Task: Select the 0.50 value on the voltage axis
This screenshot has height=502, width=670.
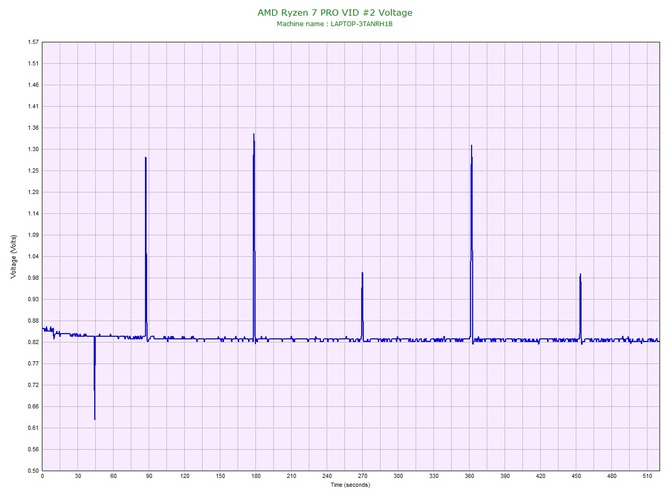Action: [33, 471]
